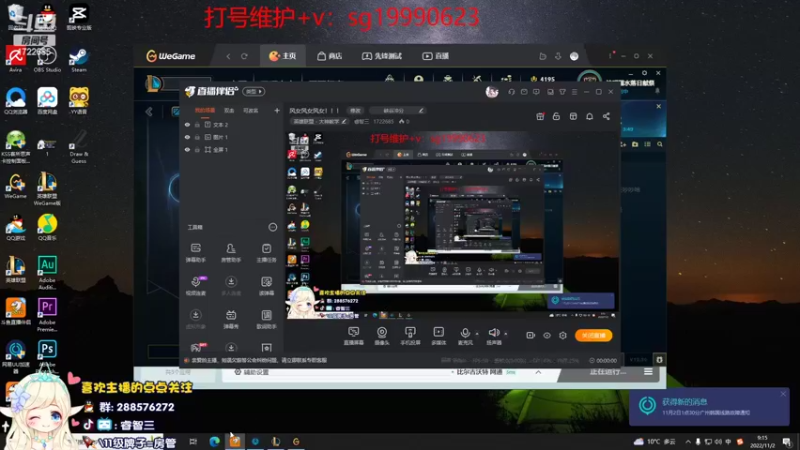
Task: Open the notification bell icon
Action: pos(589,116)
